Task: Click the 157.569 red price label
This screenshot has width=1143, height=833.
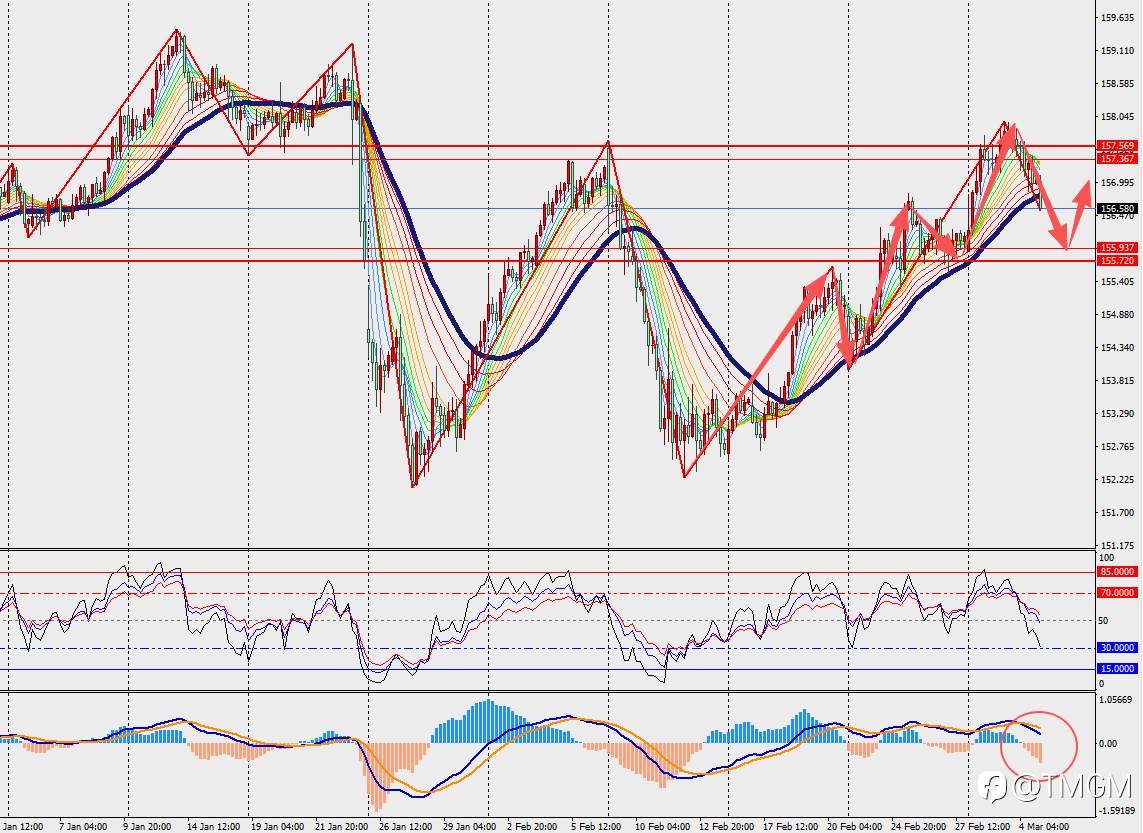Action: tap(1117, 146)
